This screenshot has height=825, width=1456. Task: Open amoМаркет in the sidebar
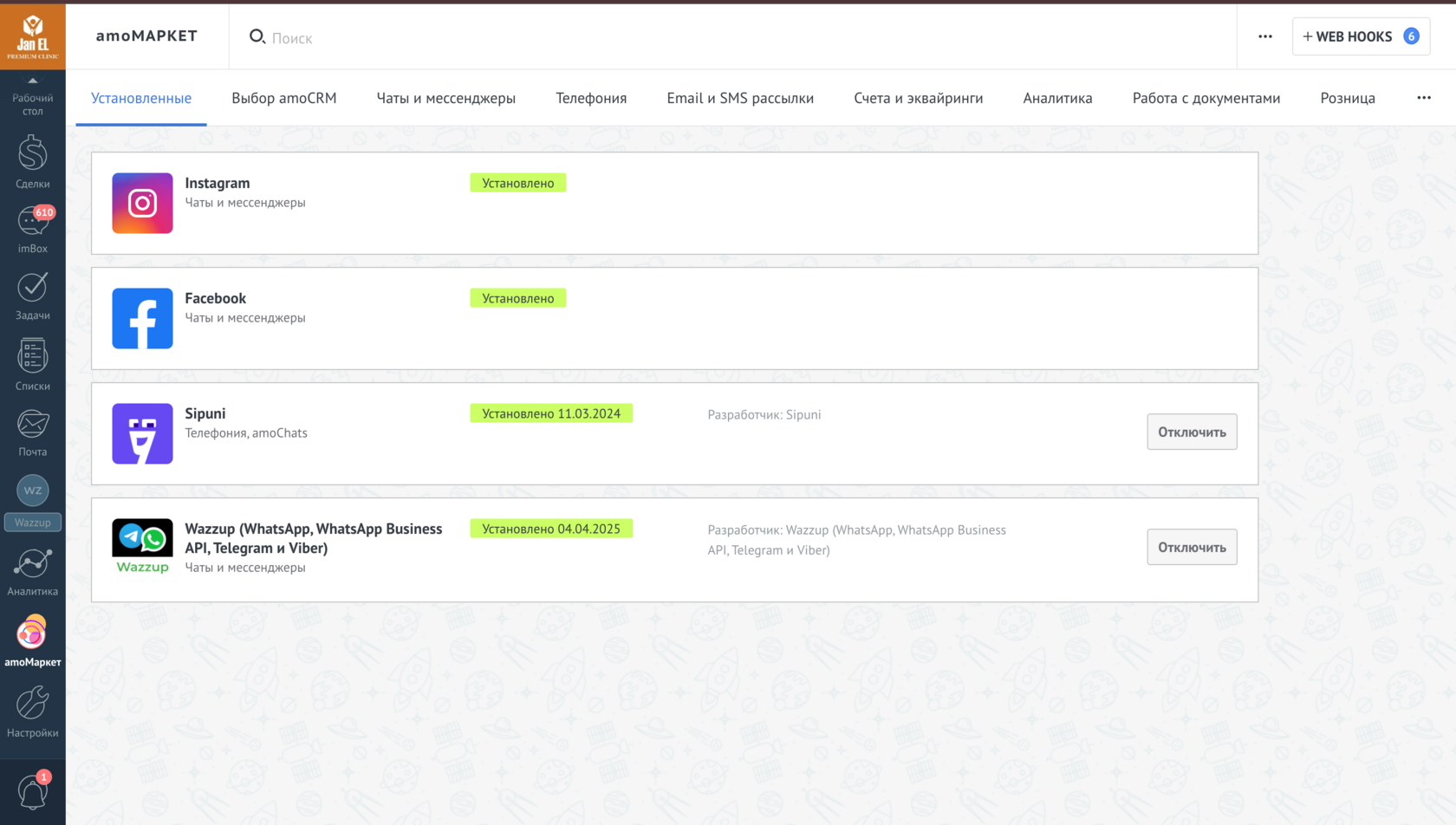33,641
